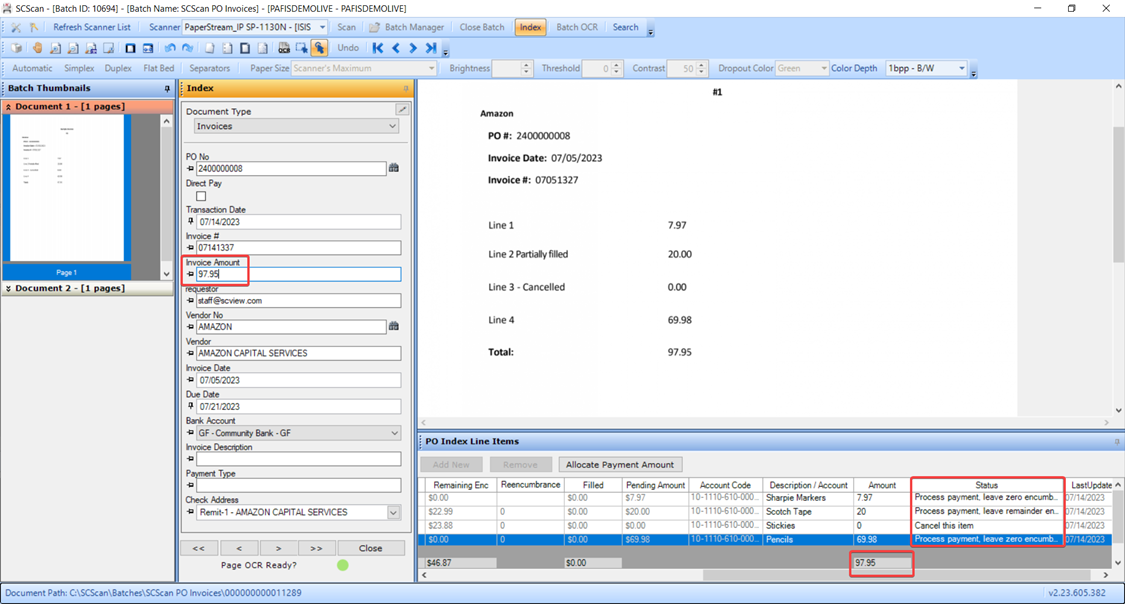Select the Page 1 thumbnail
The height and width of the screenshot is (604, 1125).
(67, 190)
